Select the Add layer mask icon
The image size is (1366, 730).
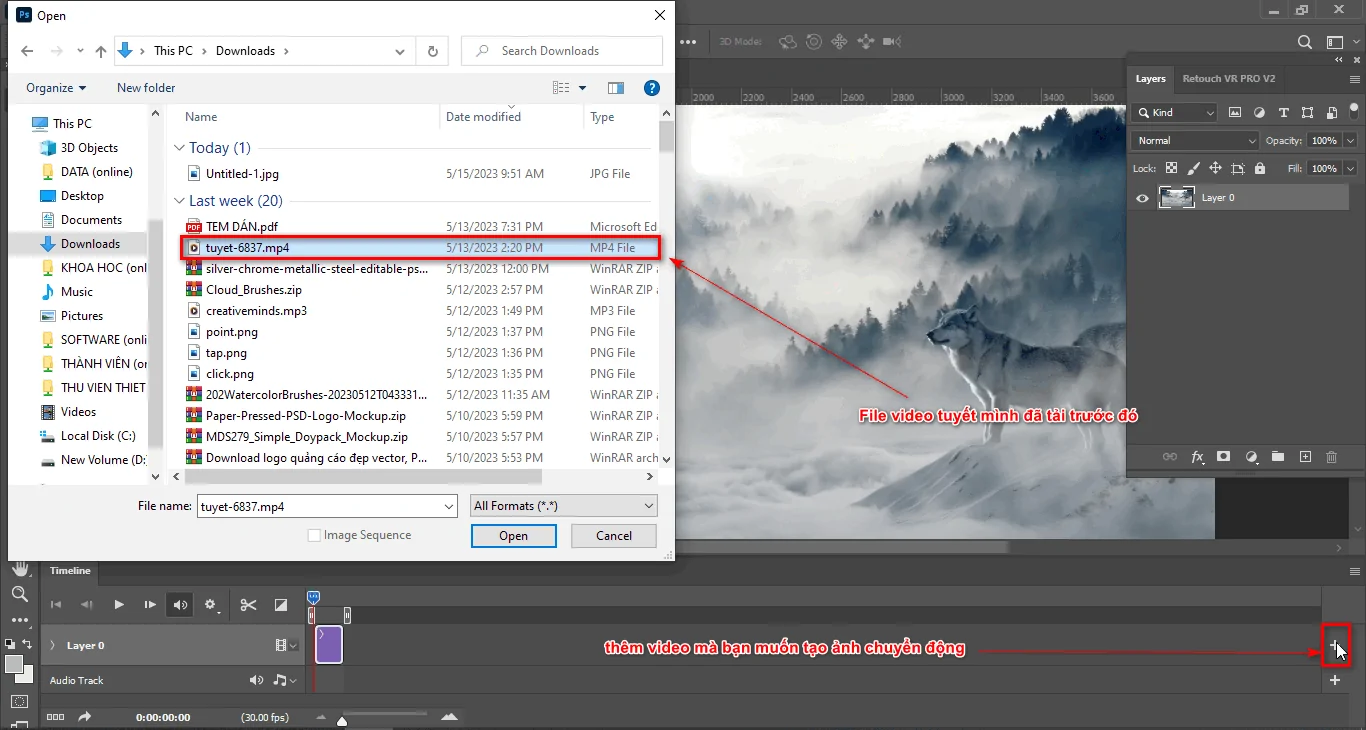click(1223, 457)
